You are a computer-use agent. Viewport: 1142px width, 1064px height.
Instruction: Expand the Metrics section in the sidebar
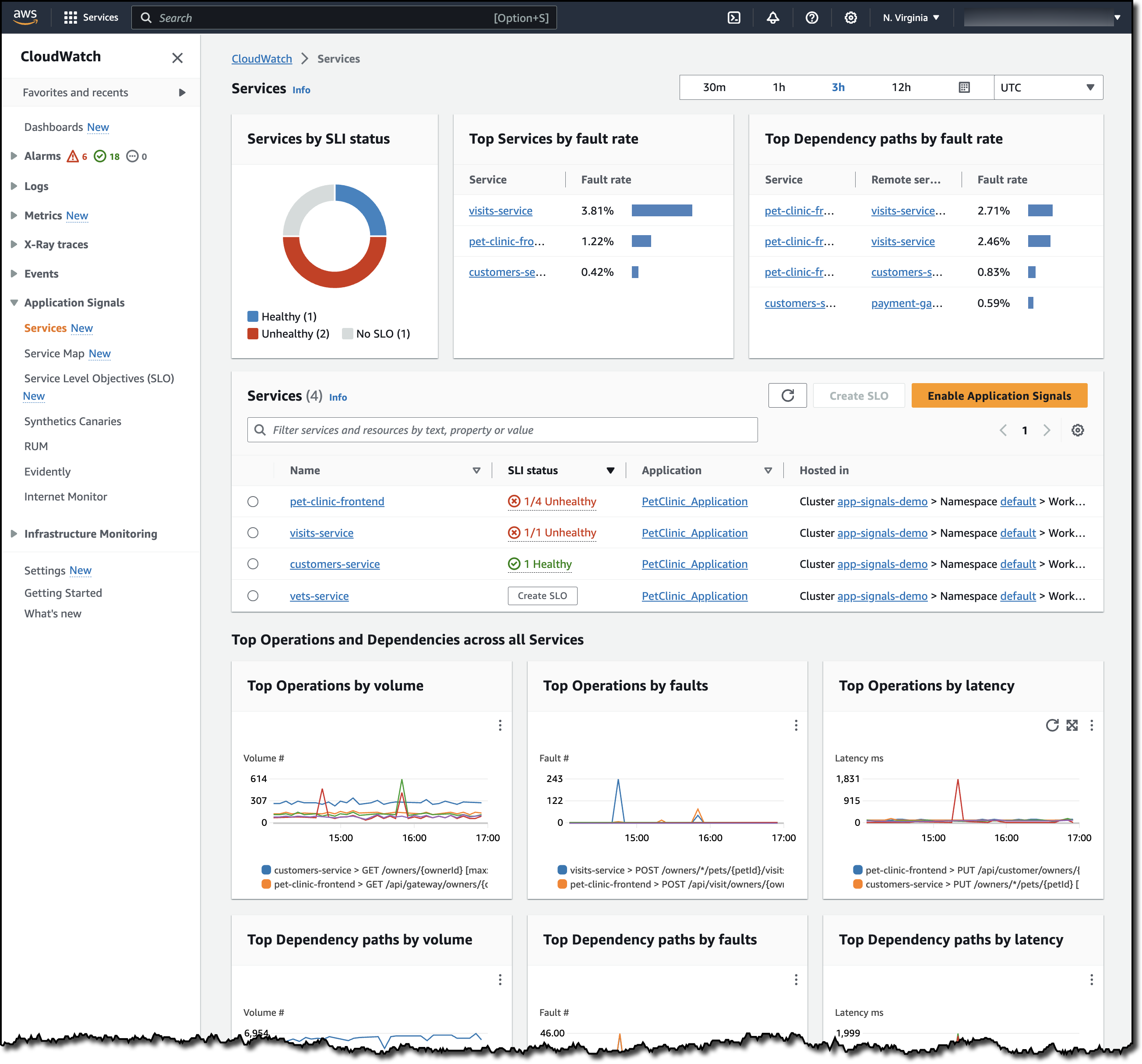tap(14, 215)
